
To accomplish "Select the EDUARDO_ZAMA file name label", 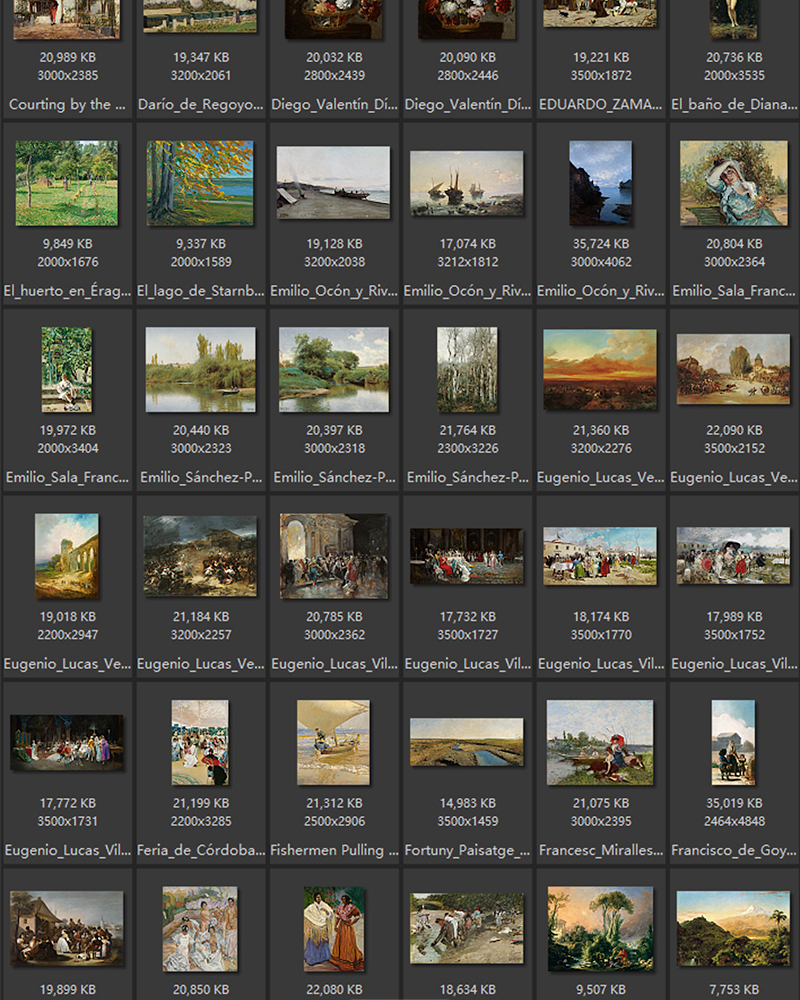I will click(x=600, y=104).
